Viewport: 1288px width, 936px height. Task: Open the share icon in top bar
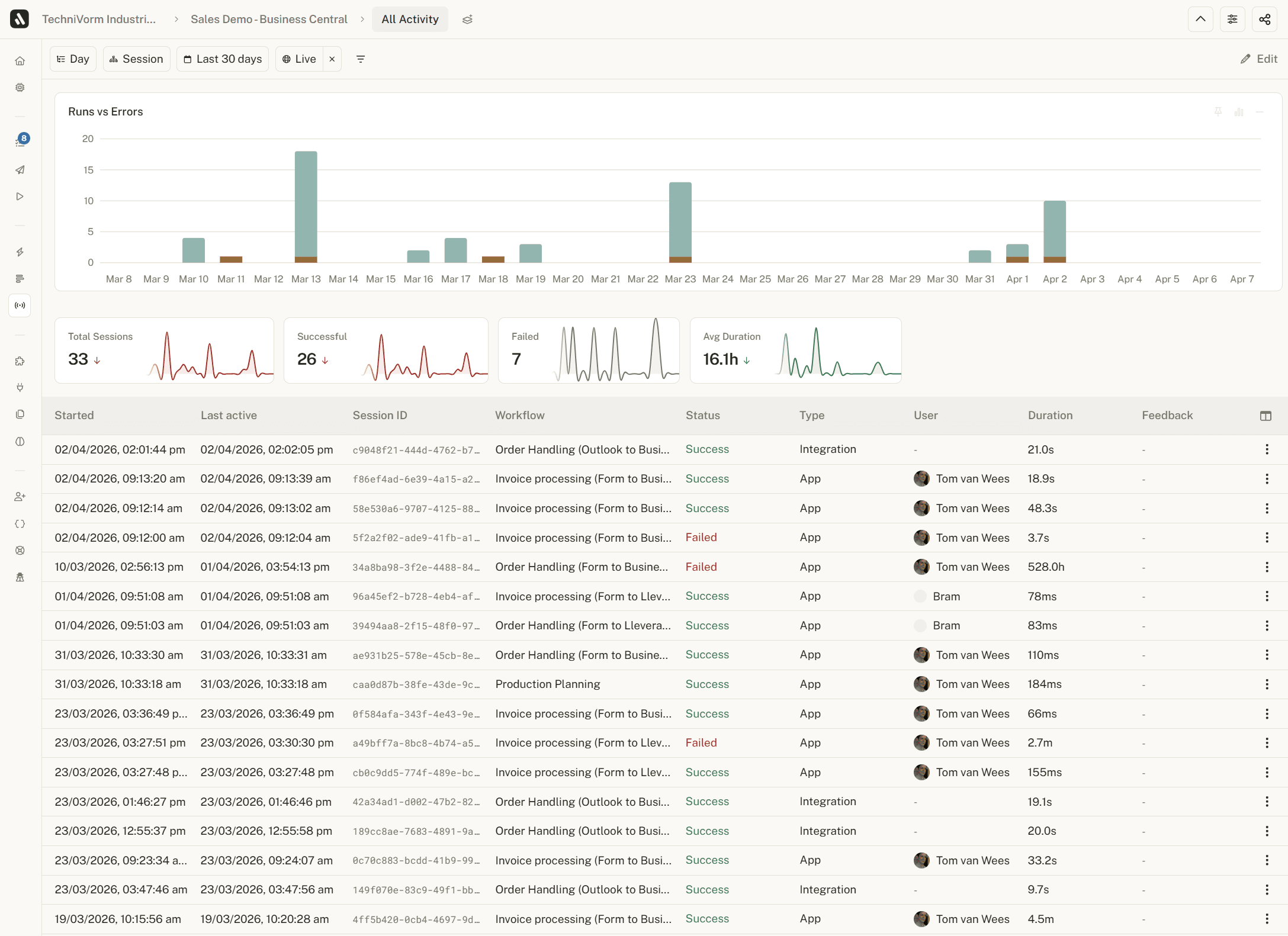pos(1264,20)
